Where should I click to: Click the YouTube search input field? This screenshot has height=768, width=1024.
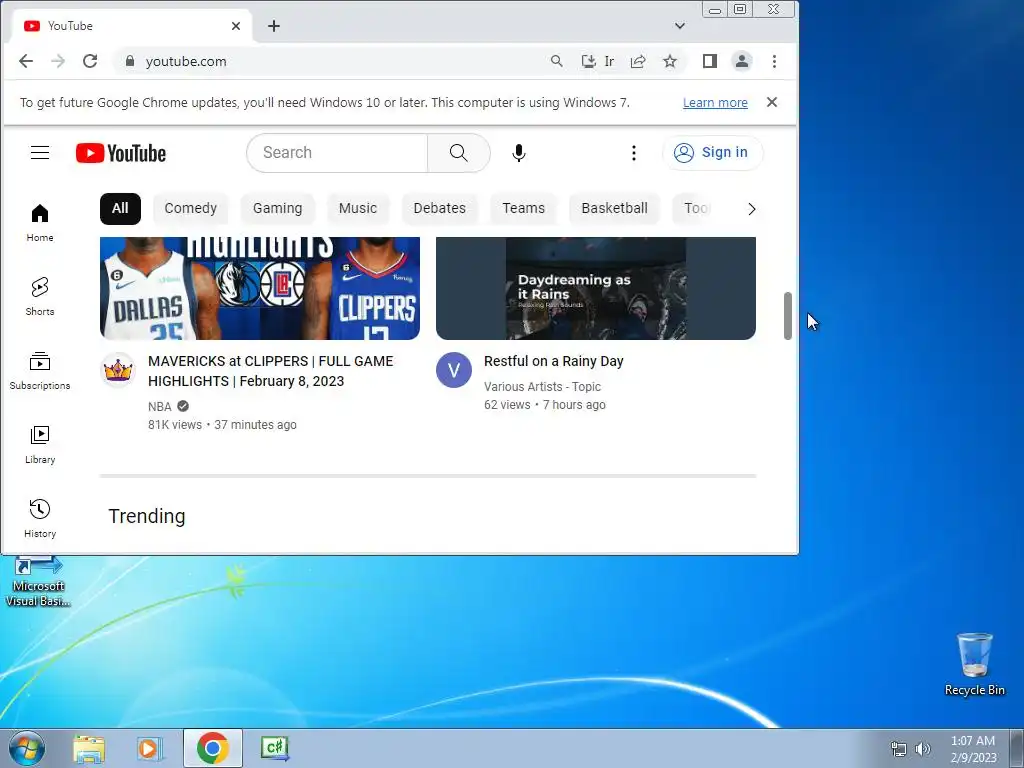coord(337,153)
